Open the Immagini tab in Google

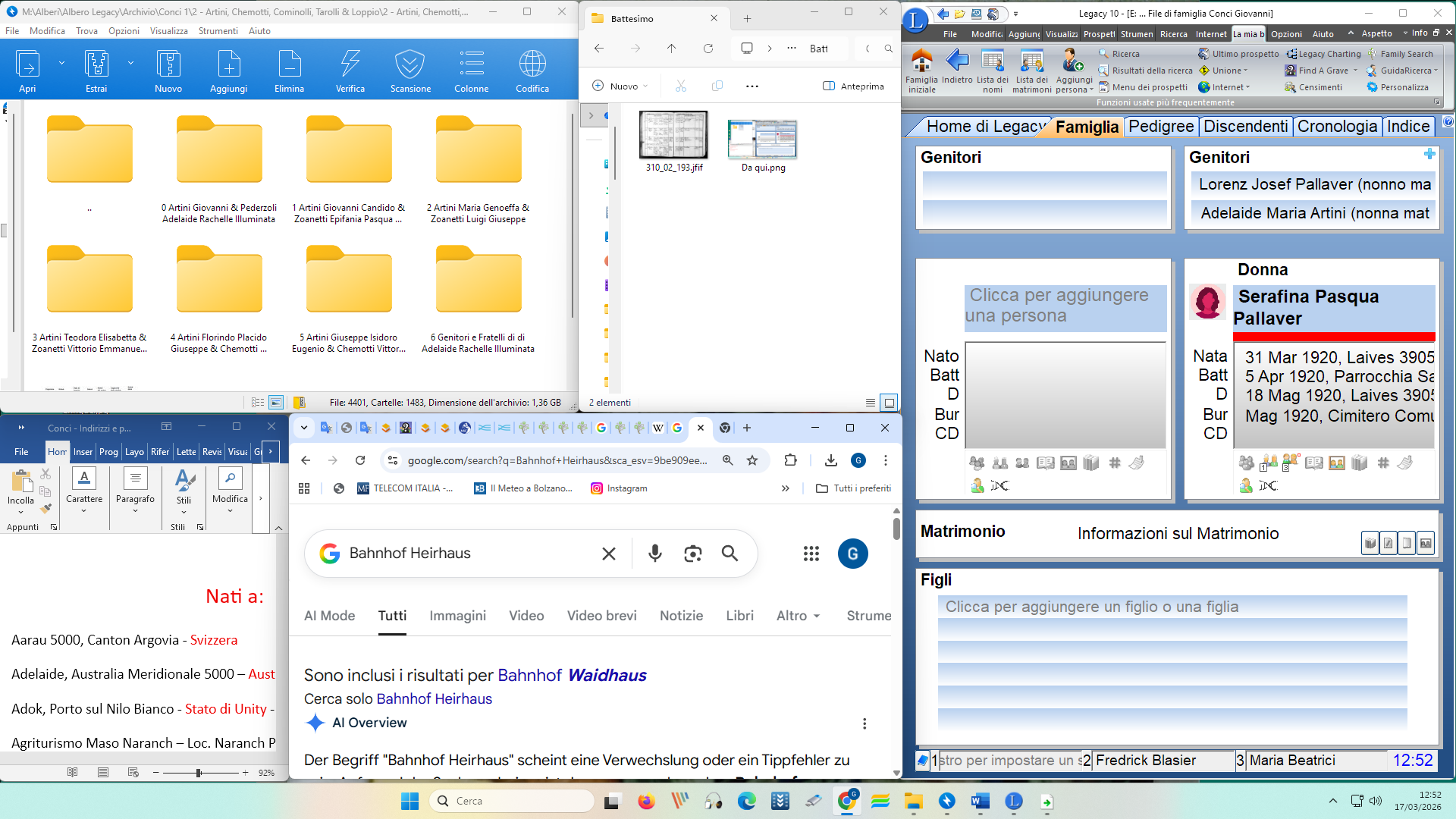pyautogui.click(x=457, y=616)
